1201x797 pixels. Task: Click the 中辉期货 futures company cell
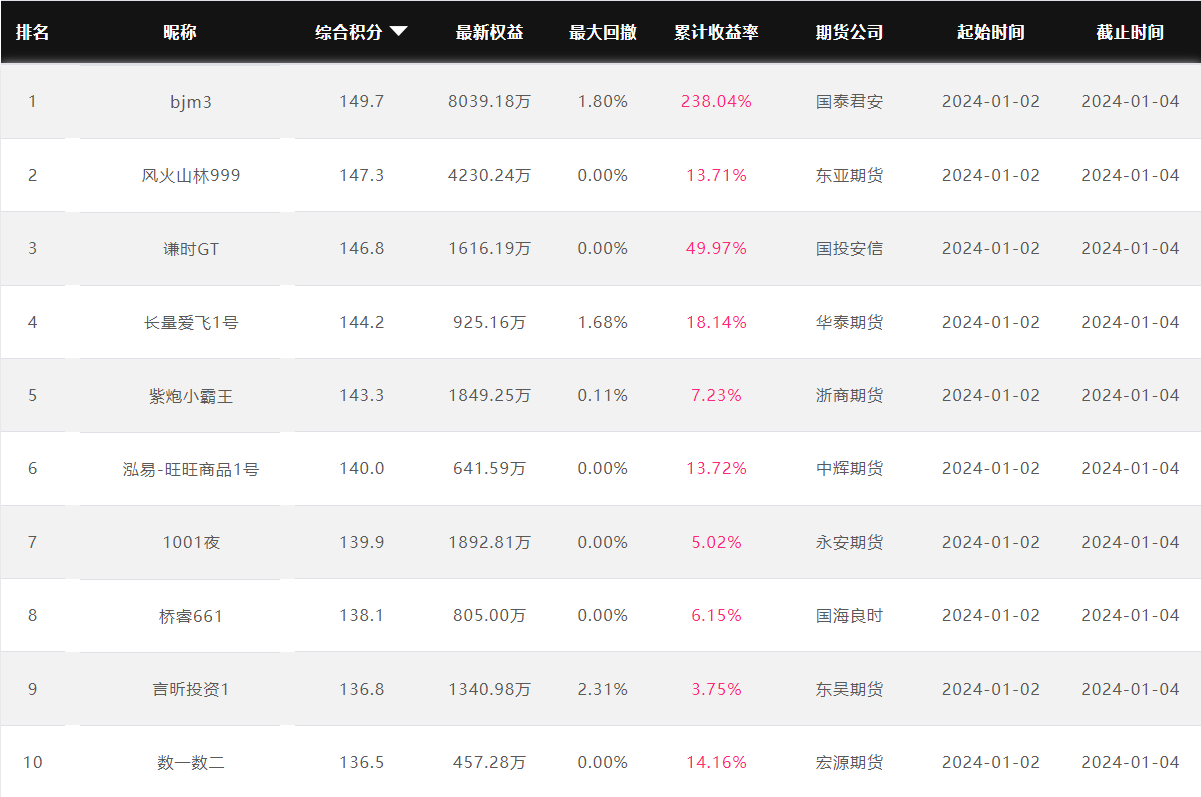coord(850,468)
